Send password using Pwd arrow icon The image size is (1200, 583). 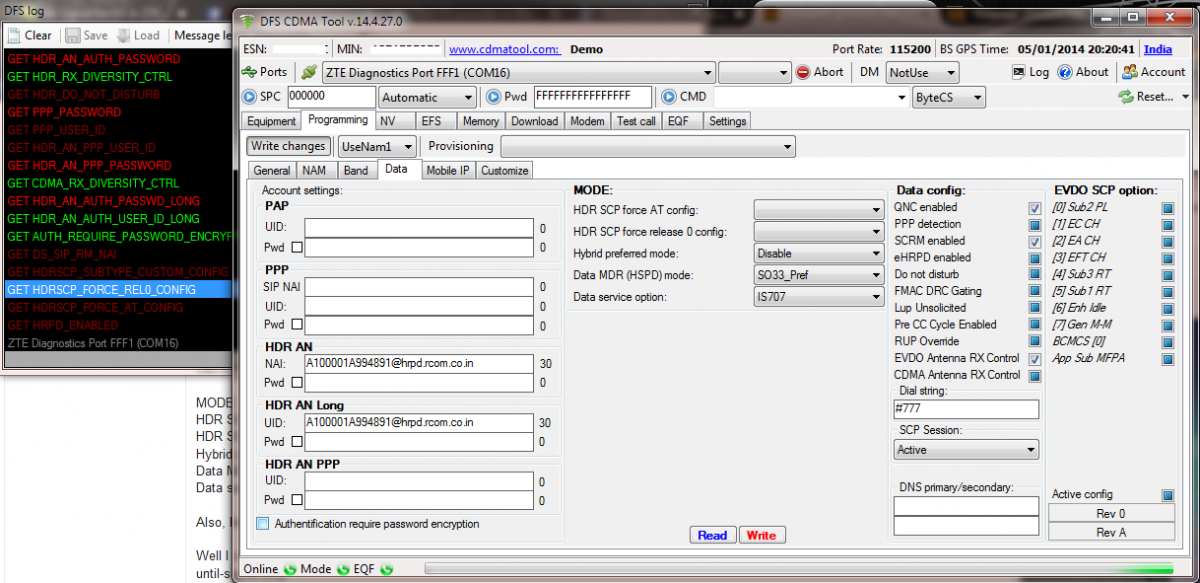pyautogui.click(x=493, y=97)
